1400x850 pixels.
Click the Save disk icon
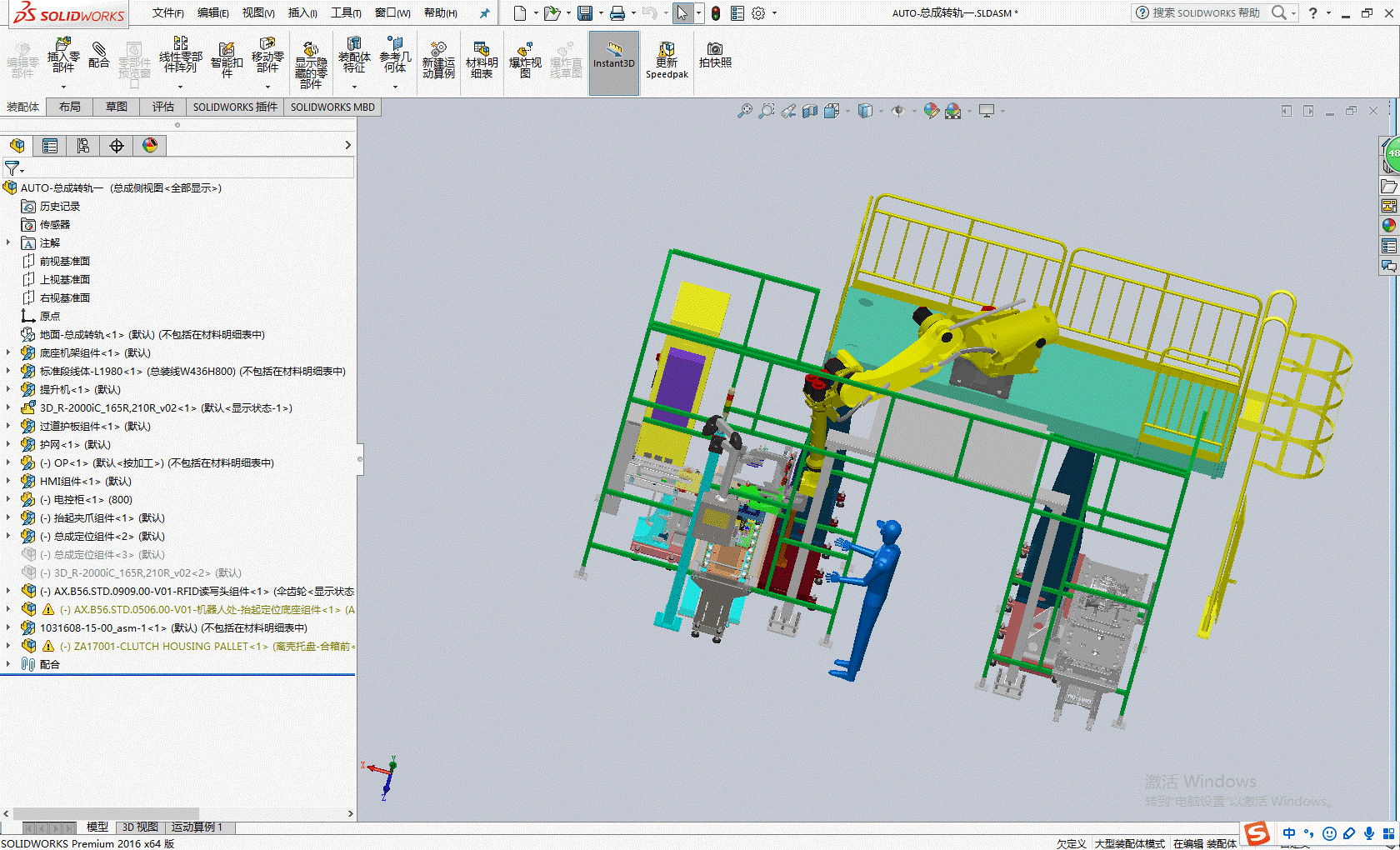tap(585, 12)
